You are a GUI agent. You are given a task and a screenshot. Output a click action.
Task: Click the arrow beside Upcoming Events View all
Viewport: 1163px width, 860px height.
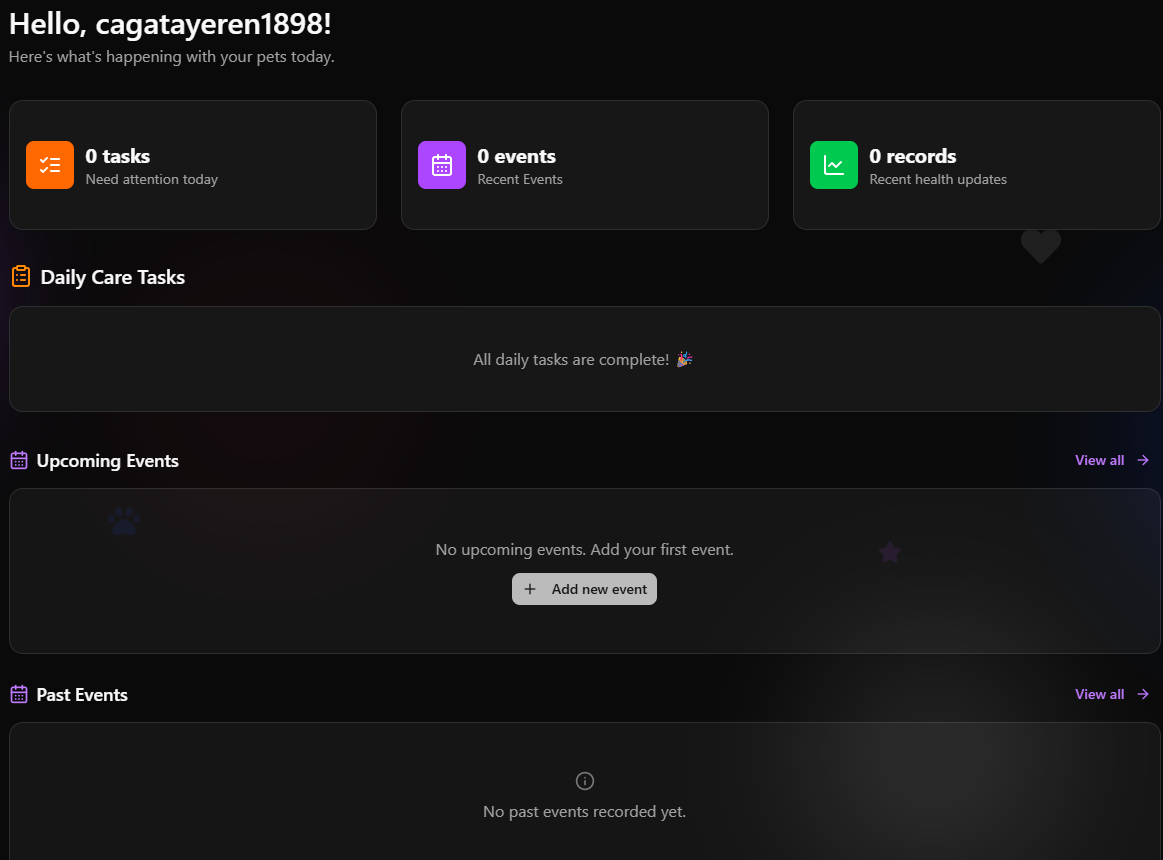(1145, 460)
